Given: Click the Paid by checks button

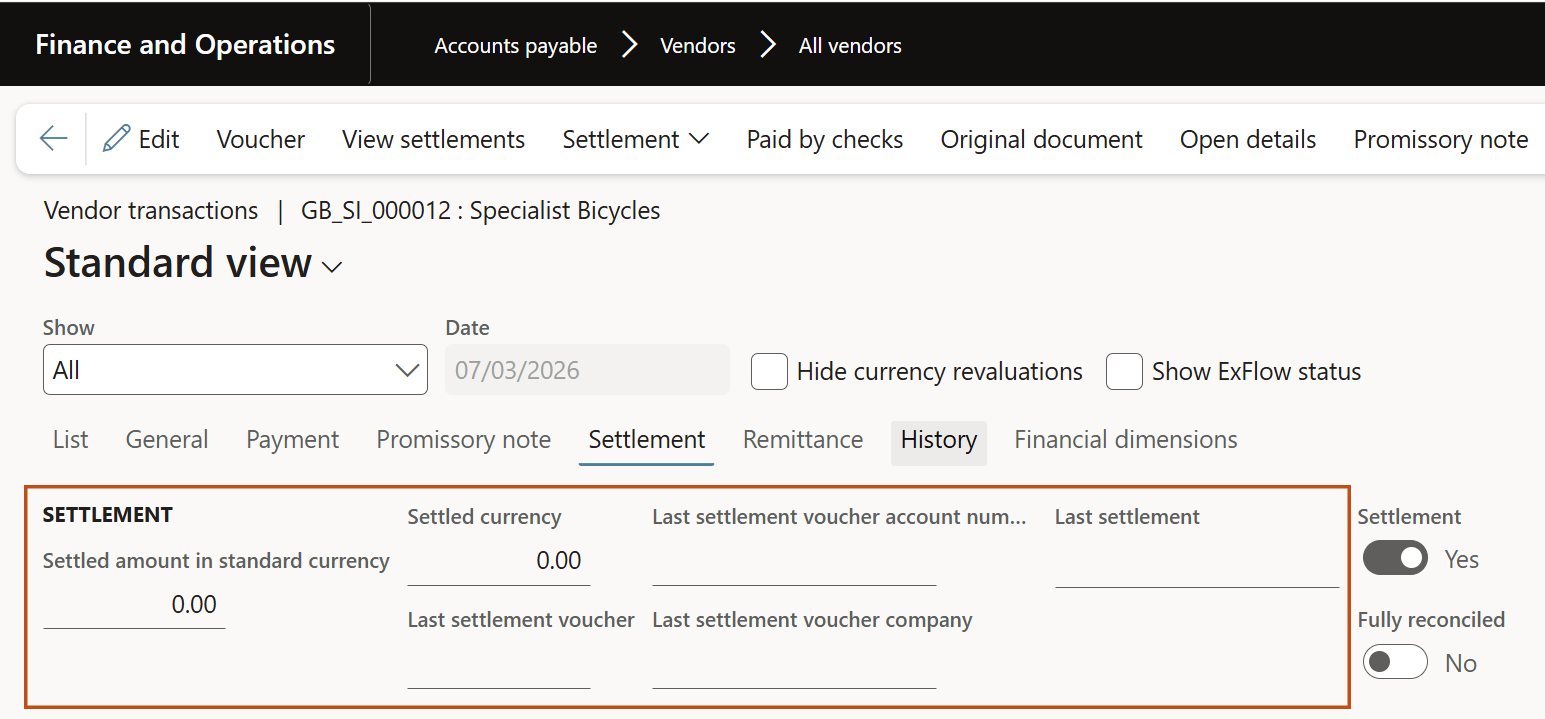Looking at the screenshot, I should [x=825, y=139].
